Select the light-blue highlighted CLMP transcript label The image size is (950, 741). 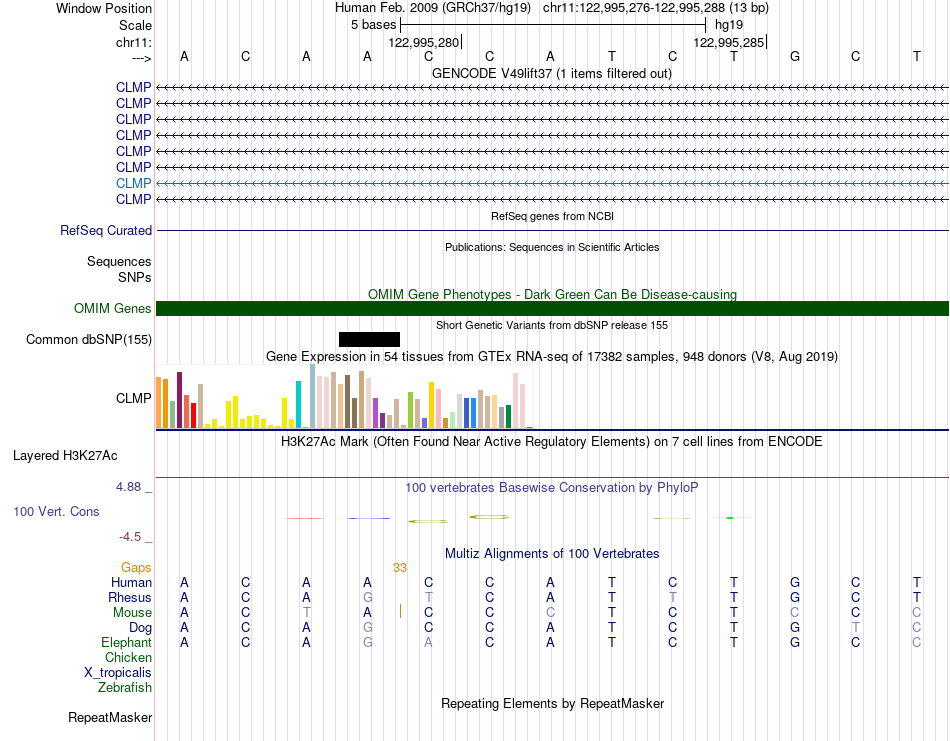click(x=133, y=183)
